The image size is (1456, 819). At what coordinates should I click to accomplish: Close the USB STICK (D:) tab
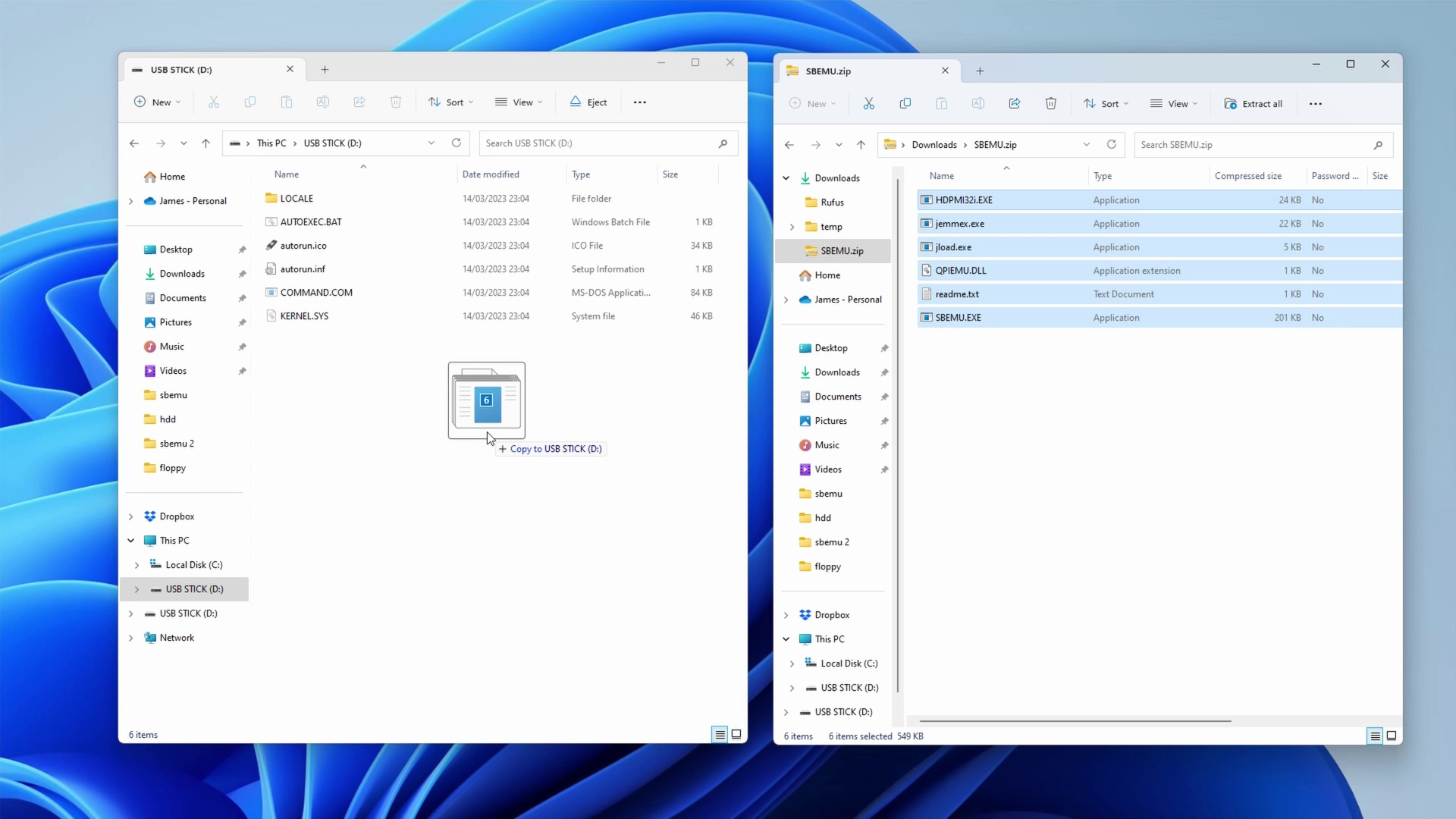tap(290, 69)
